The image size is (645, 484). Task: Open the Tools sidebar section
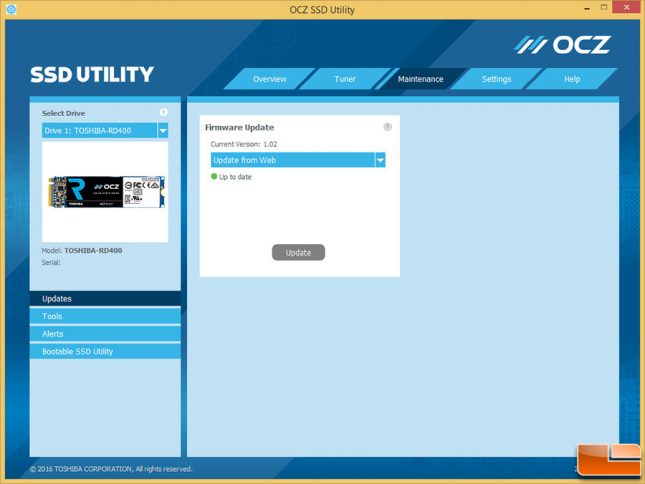coord(105,316)
